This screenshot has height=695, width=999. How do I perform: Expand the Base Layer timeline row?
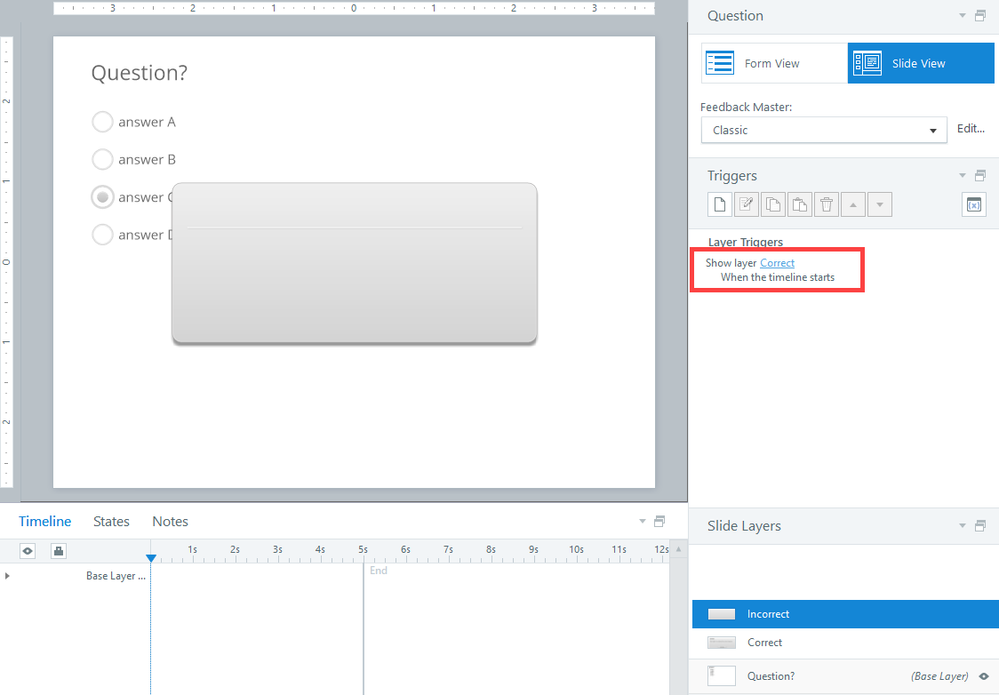tap(7, 576)
